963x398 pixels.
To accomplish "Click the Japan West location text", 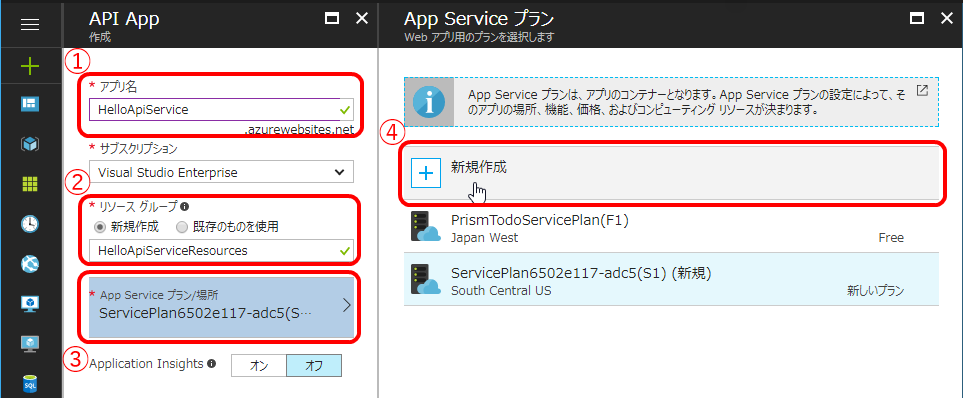I will click(x=485, y=238).
